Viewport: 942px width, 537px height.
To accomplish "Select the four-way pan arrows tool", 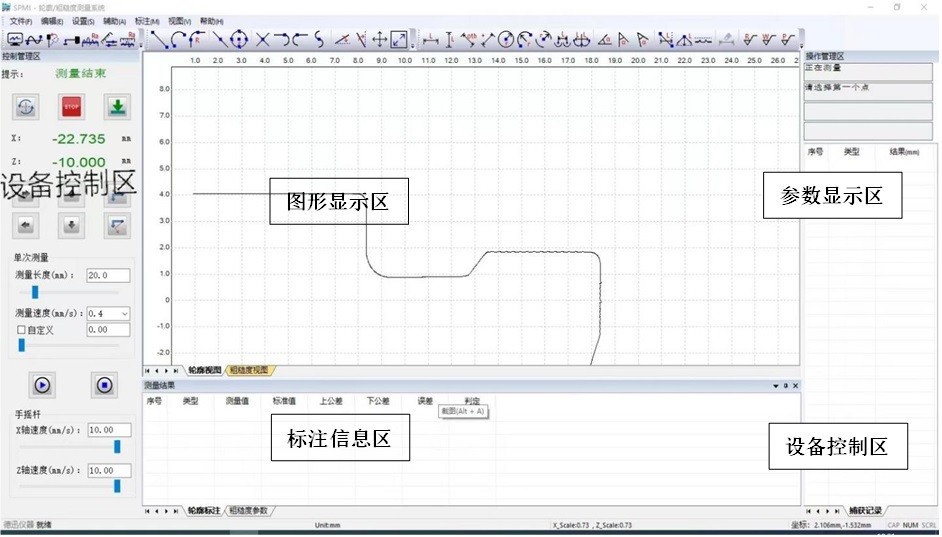I will tap(379, 40).
